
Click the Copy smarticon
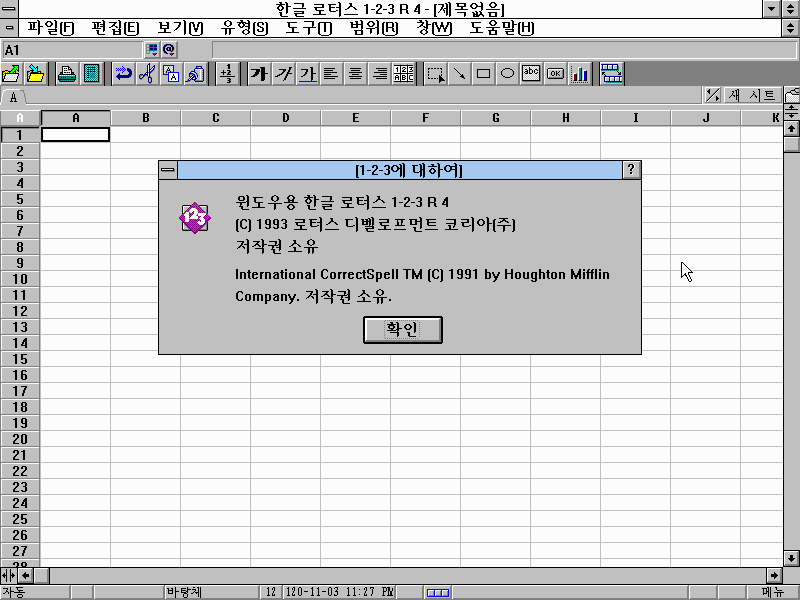coord(171,74)
